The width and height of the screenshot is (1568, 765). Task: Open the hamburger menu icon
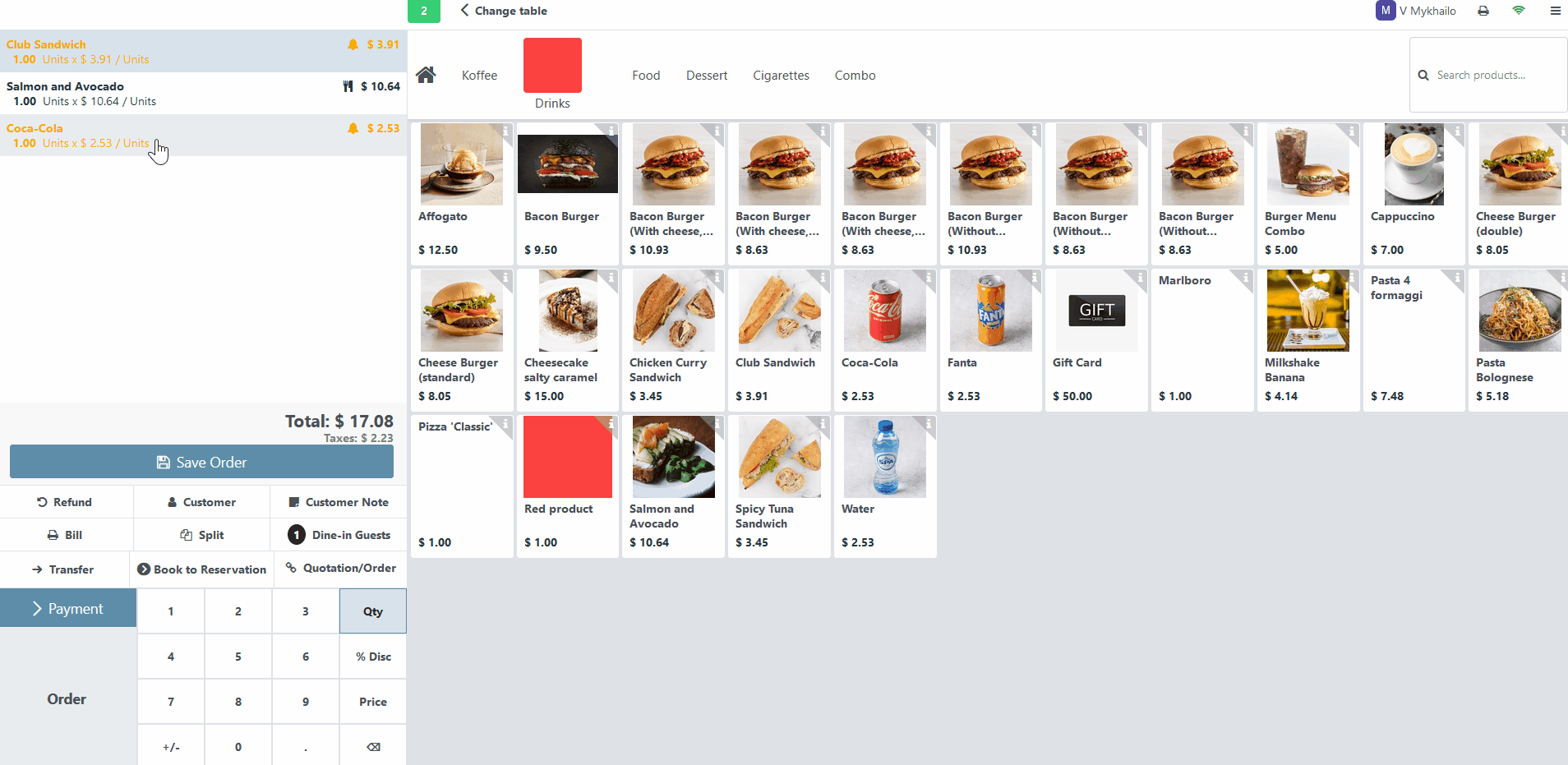coord(1556,11)
